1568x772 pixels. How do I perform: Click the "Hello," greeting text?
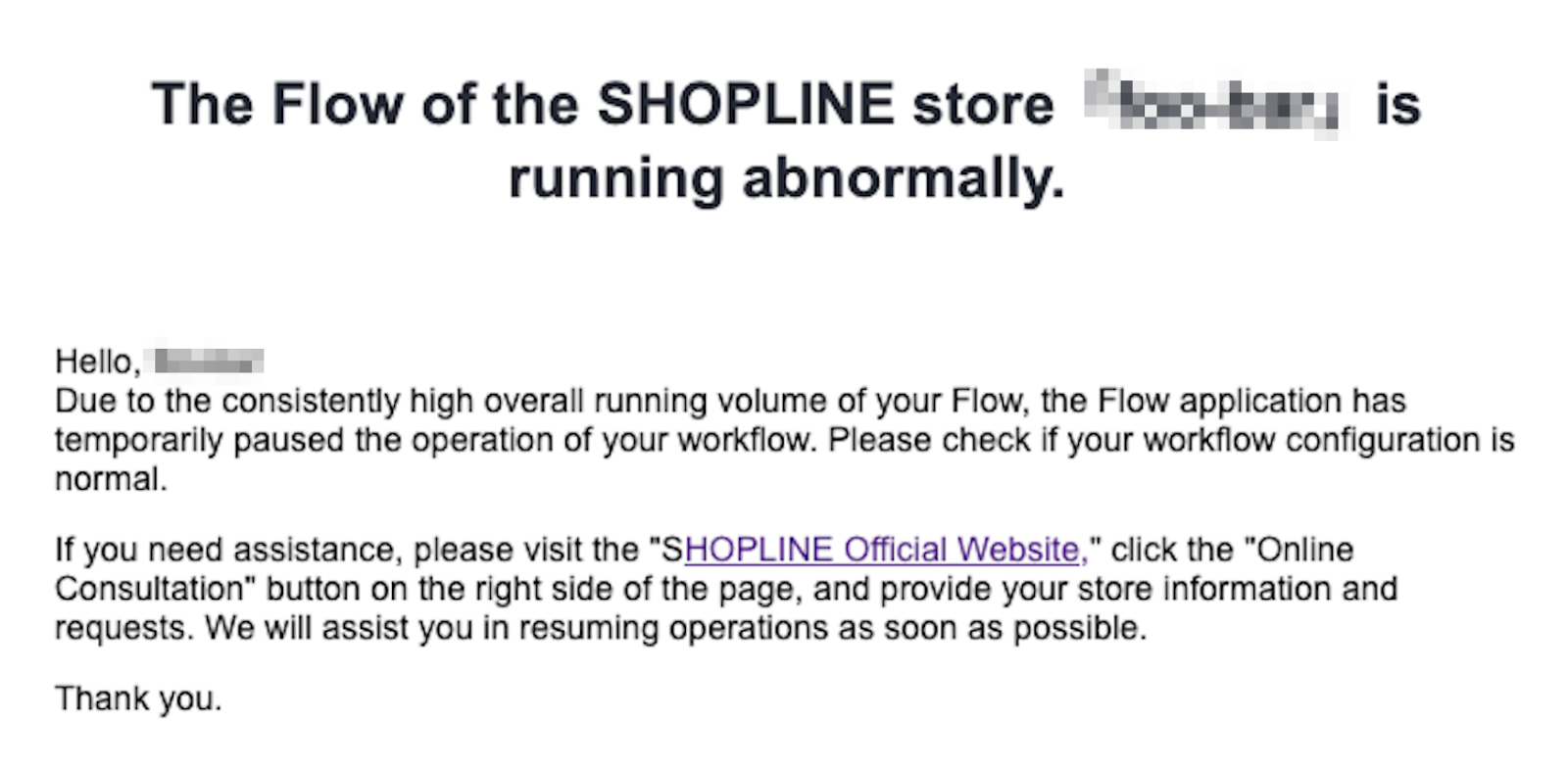point(98,362)
